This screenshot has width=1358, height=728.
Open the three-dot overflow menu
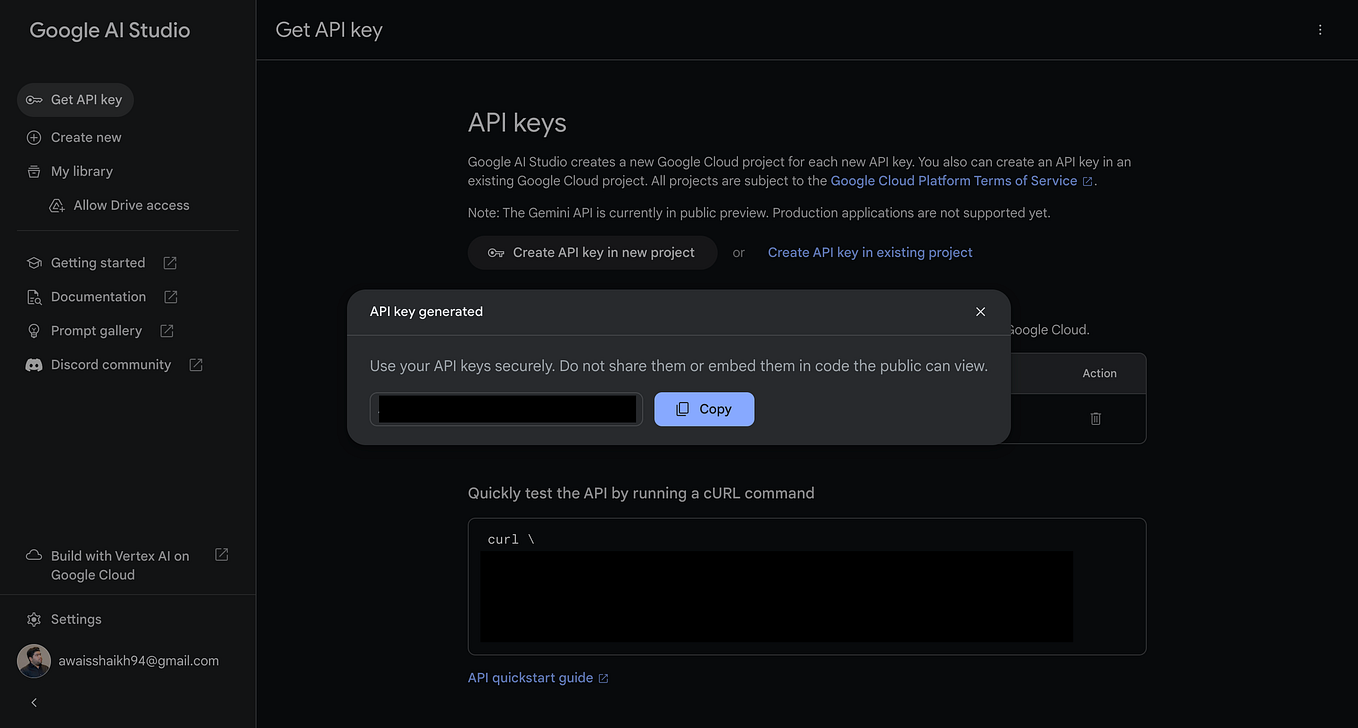[1320, 29]
